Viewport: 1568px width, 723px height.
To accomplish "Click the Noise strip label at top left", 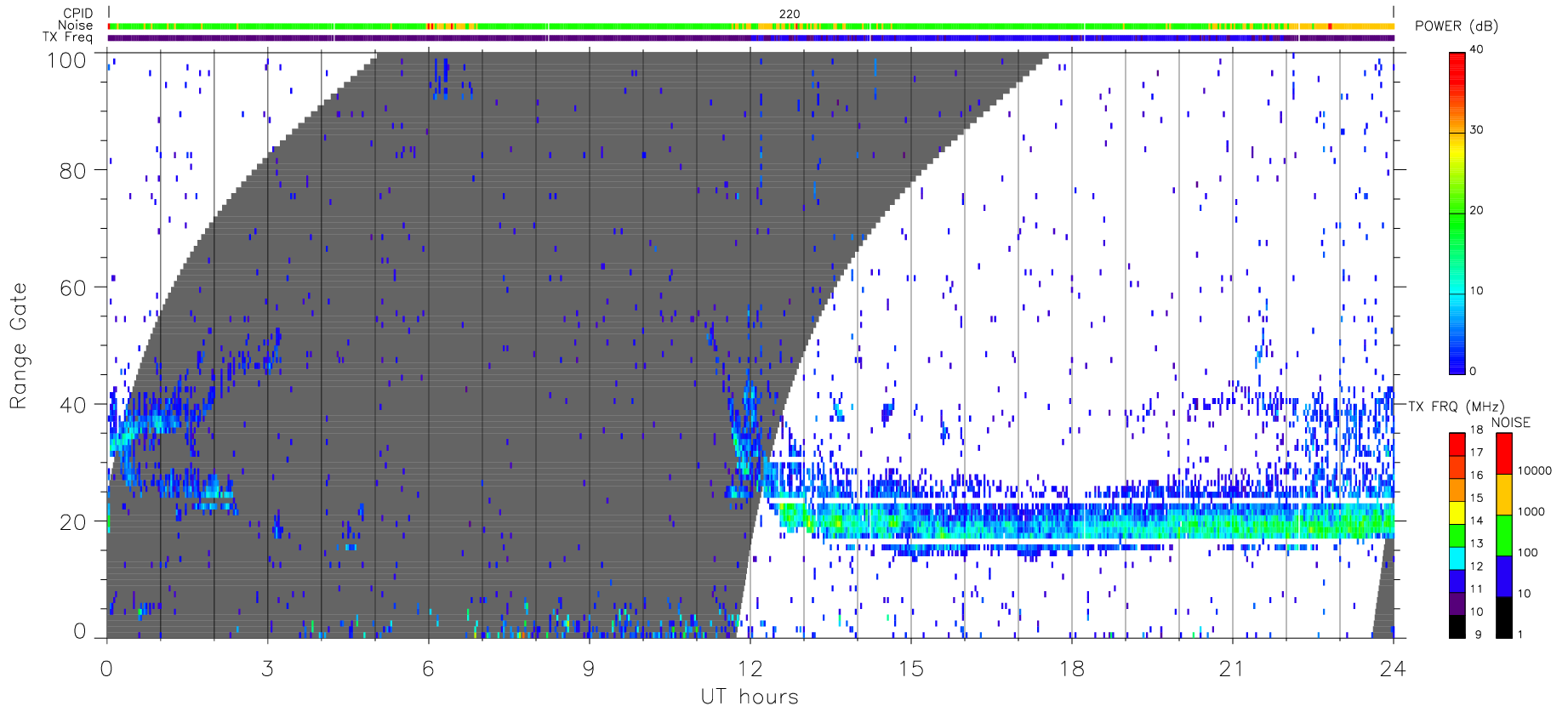I will pyautogui.click(x=76, y=26).
